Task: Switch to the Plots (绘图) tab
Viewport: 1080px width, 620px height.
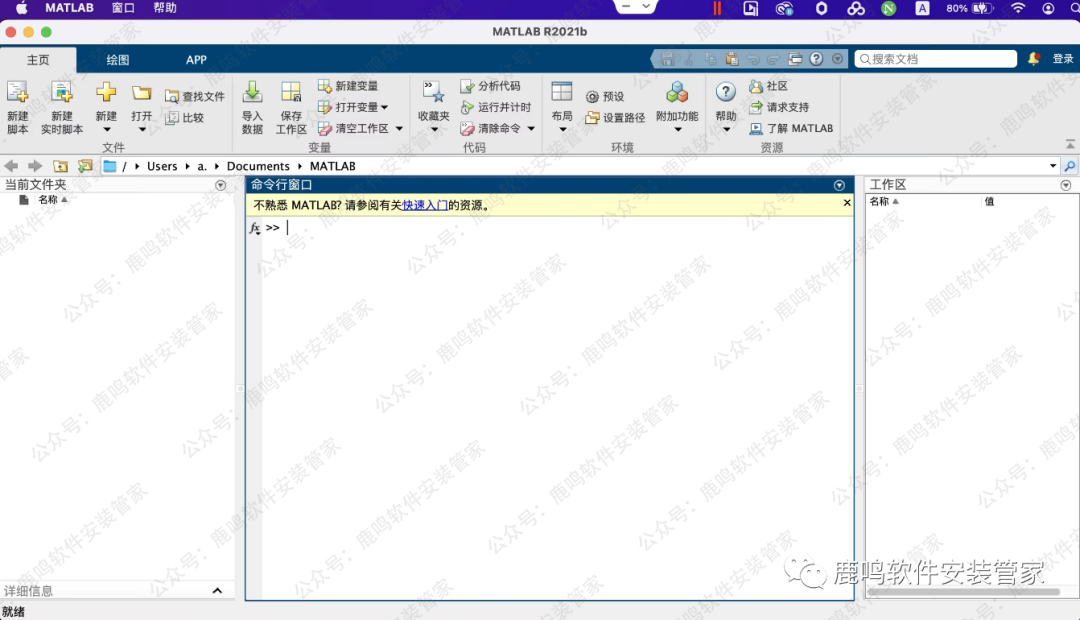Action: 118,60
